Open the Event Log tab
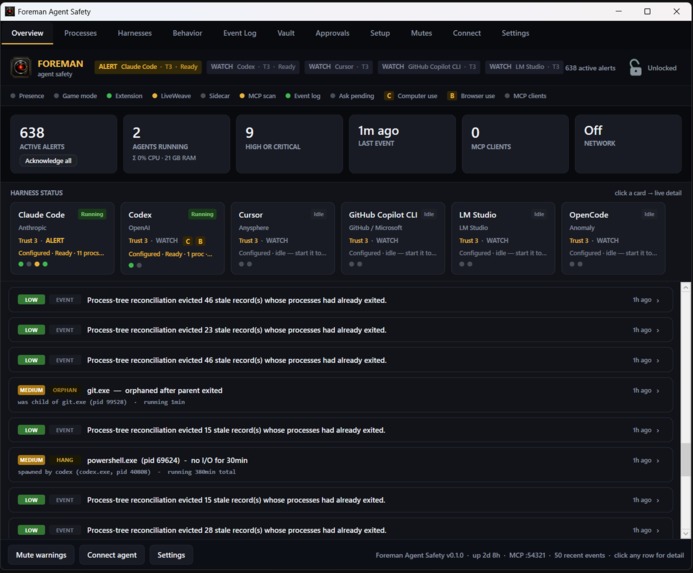The height and width of the screenshot is (573, 693). [240, 33]
